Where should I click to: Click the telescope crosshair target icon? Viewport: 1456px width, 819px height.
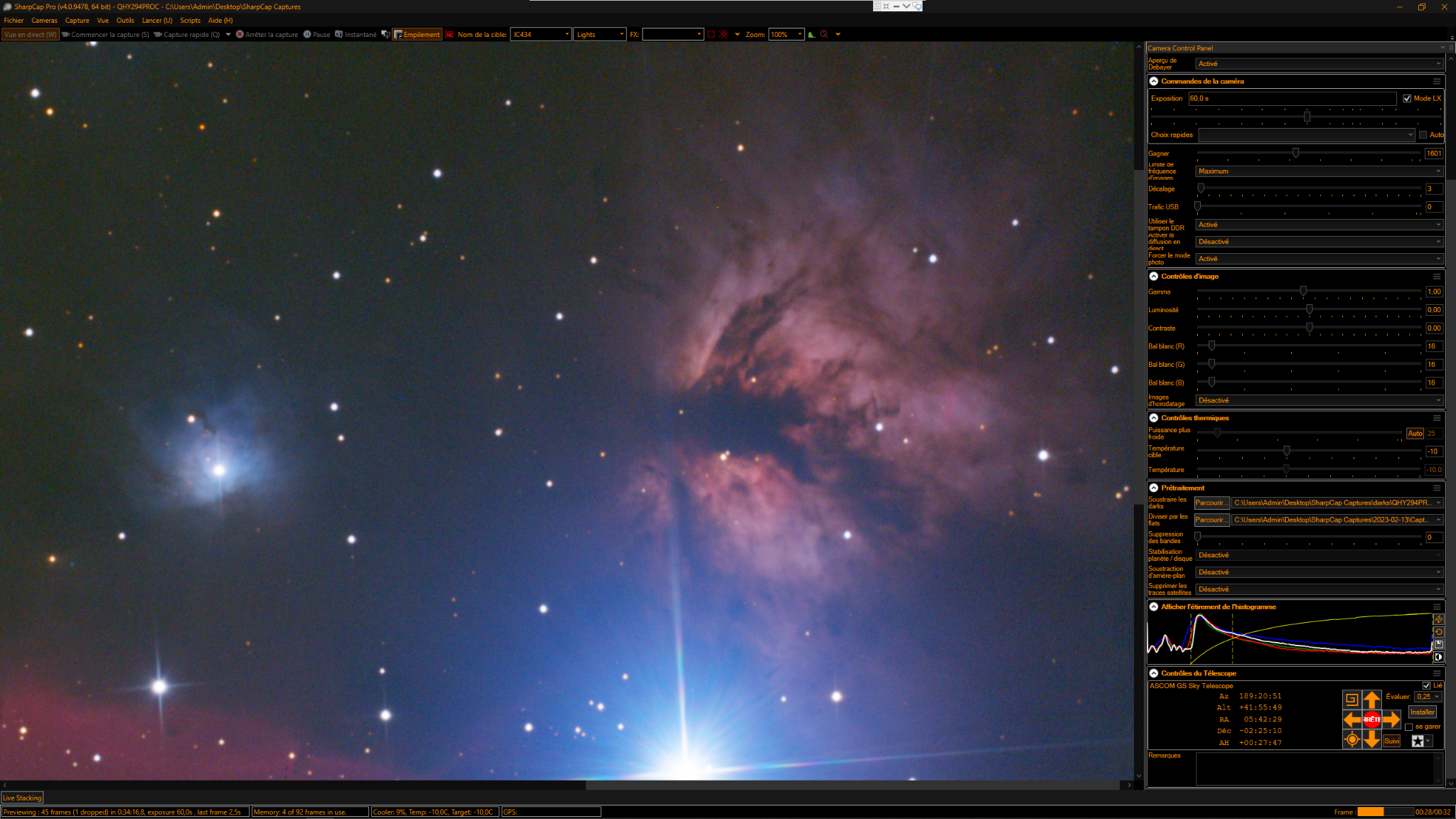pyautogui.click(x=1351, y=739)
